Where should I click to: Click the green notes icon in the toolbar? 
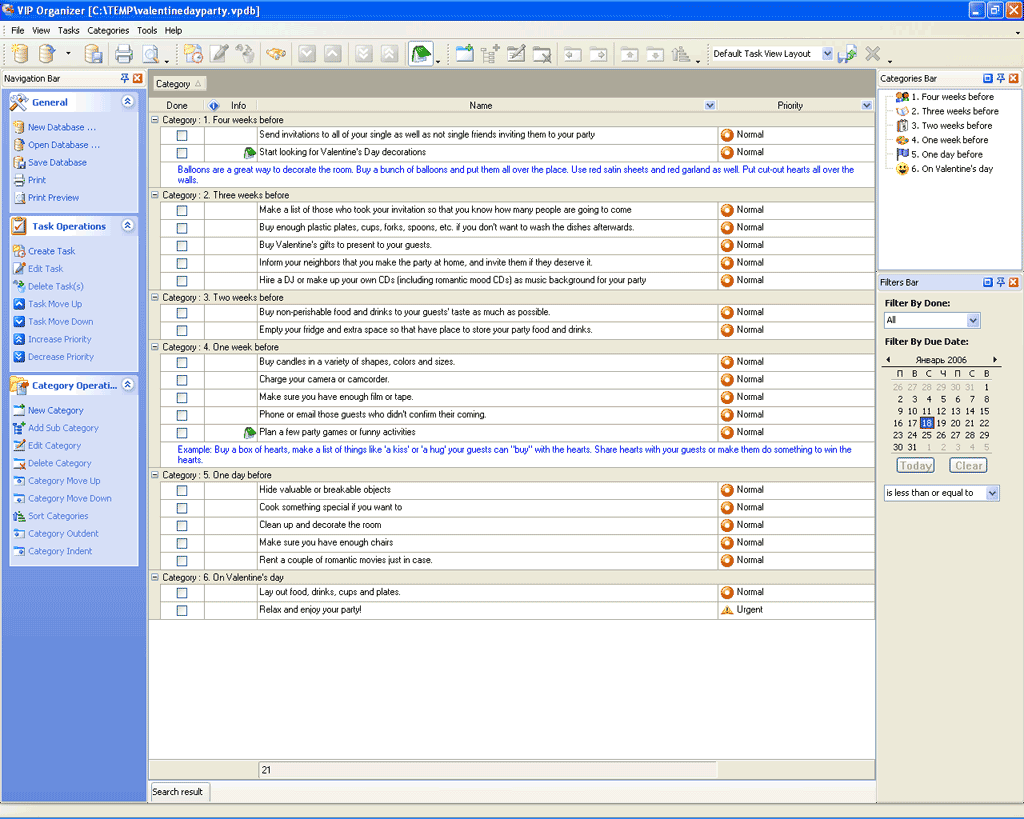(421, 54)
